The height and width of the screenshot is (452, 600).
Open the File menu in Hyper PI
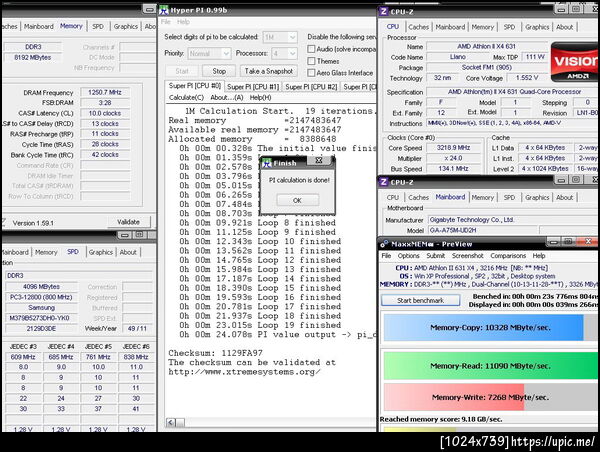point(165,22)
